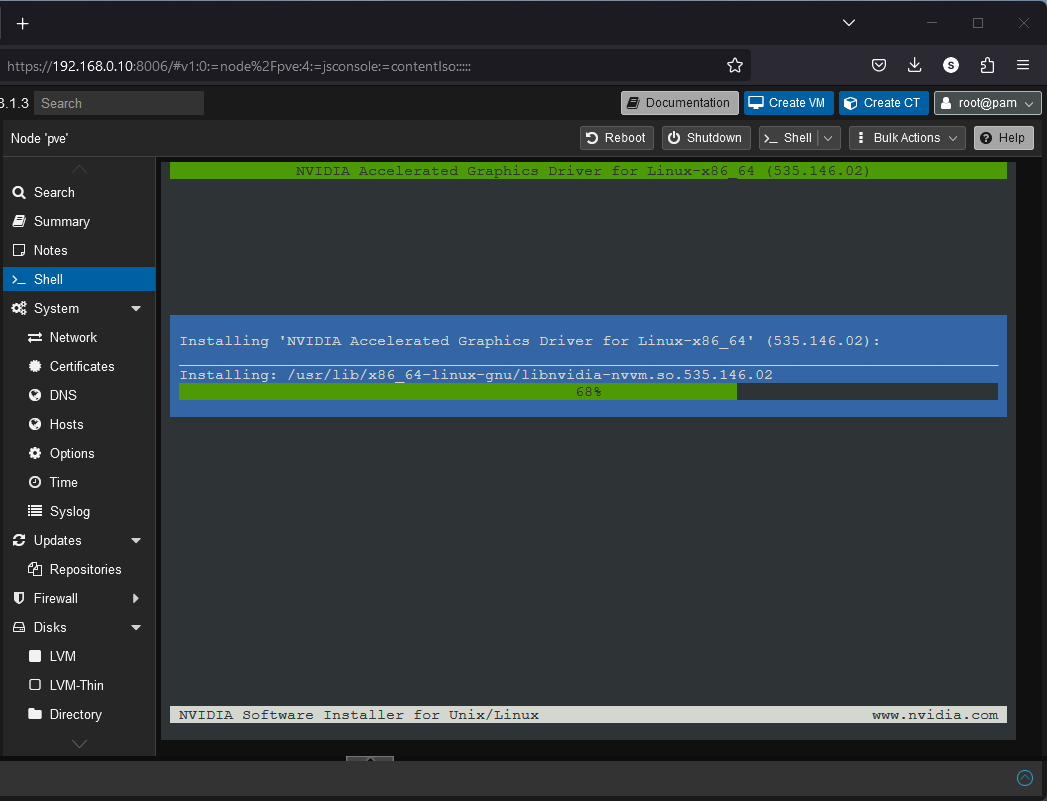Open the Notes menu item
Image resolution: width=1047 pixels, height=801 pixels.
tap(79, 250)
